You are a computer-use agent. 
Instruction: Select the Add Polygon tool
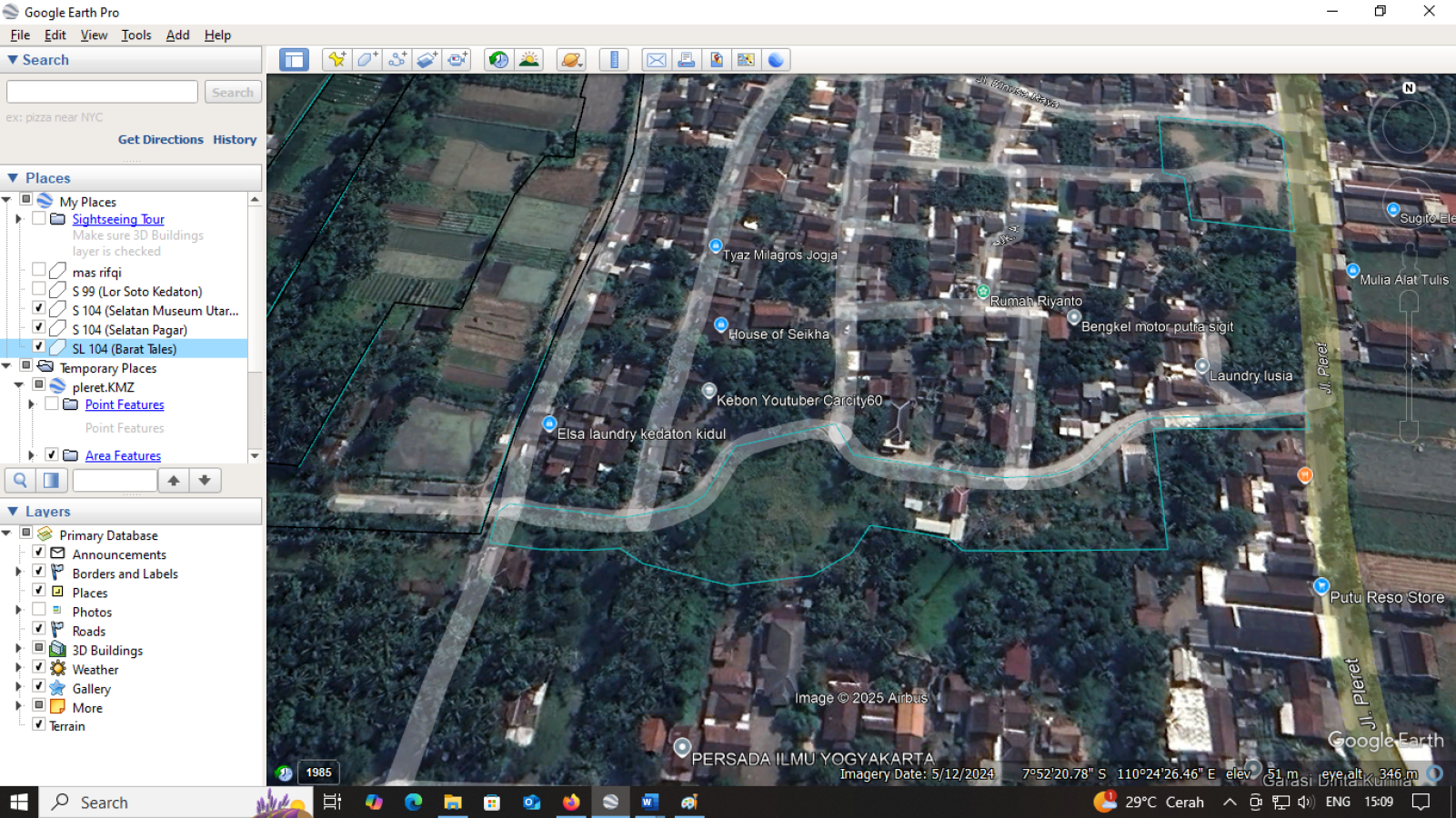pos(367,60)
